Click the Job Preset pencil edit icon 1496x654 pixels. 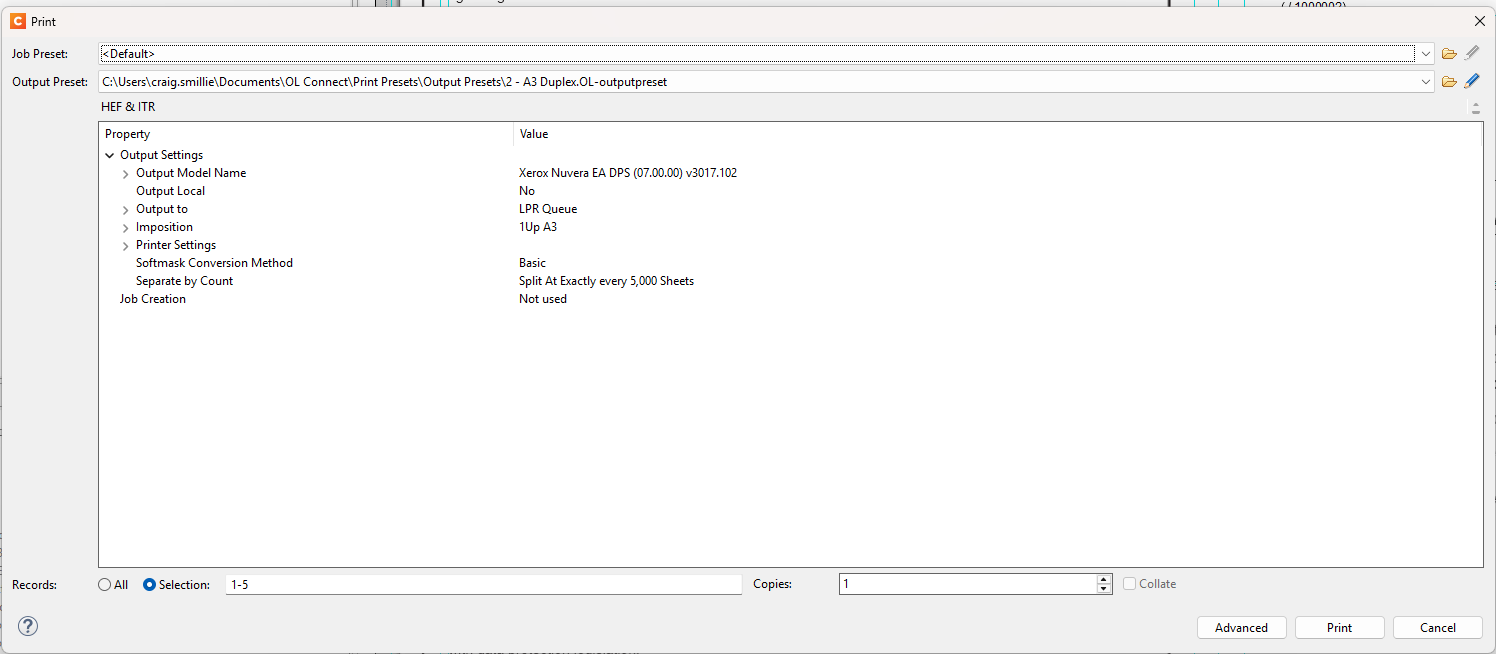pos(1472,54)
